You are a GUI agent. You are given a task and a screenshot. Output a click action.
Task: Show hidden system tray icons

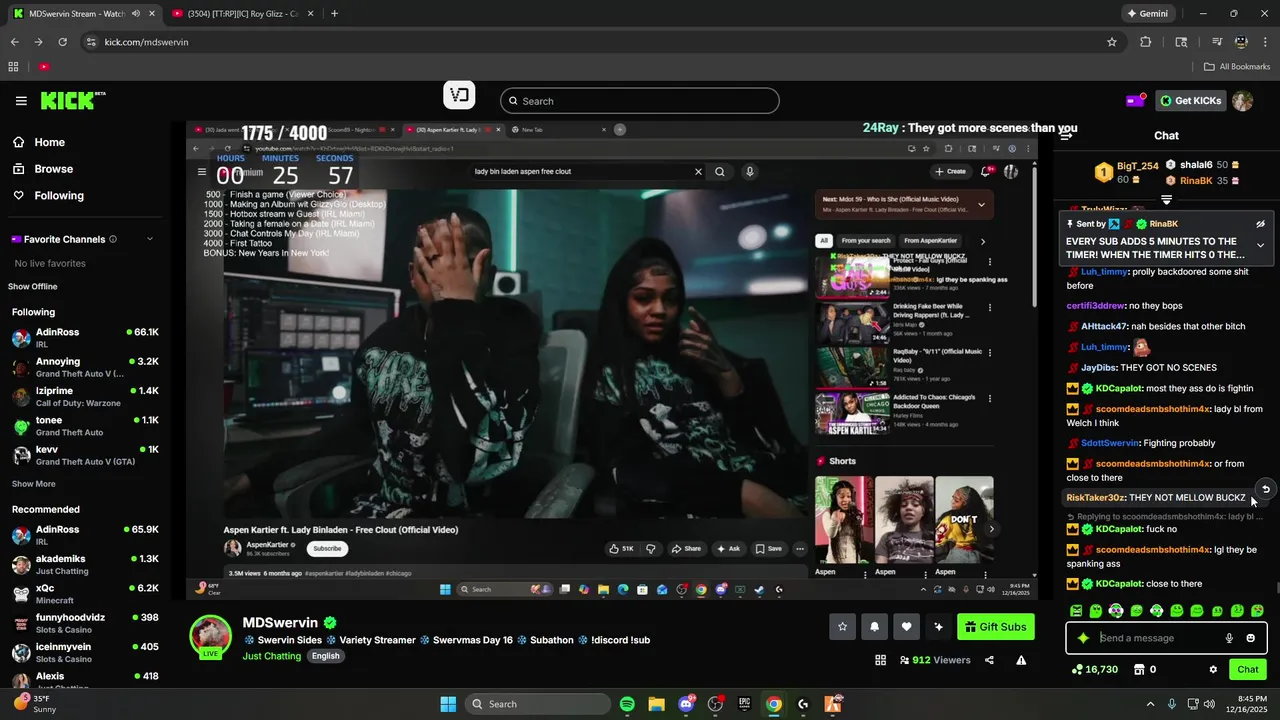(x=1150, y=704)
